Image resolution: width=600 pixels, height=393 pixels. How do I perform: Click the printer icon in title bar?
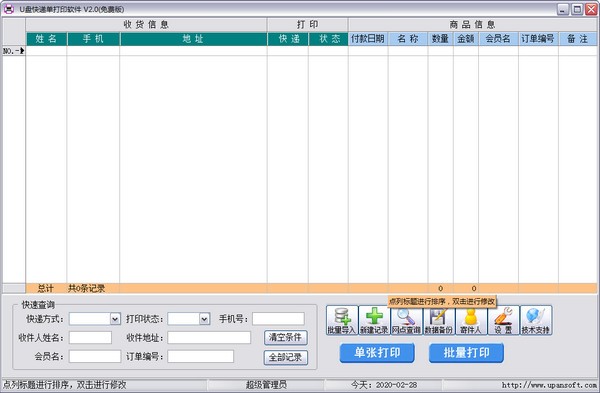coord(8,9)
